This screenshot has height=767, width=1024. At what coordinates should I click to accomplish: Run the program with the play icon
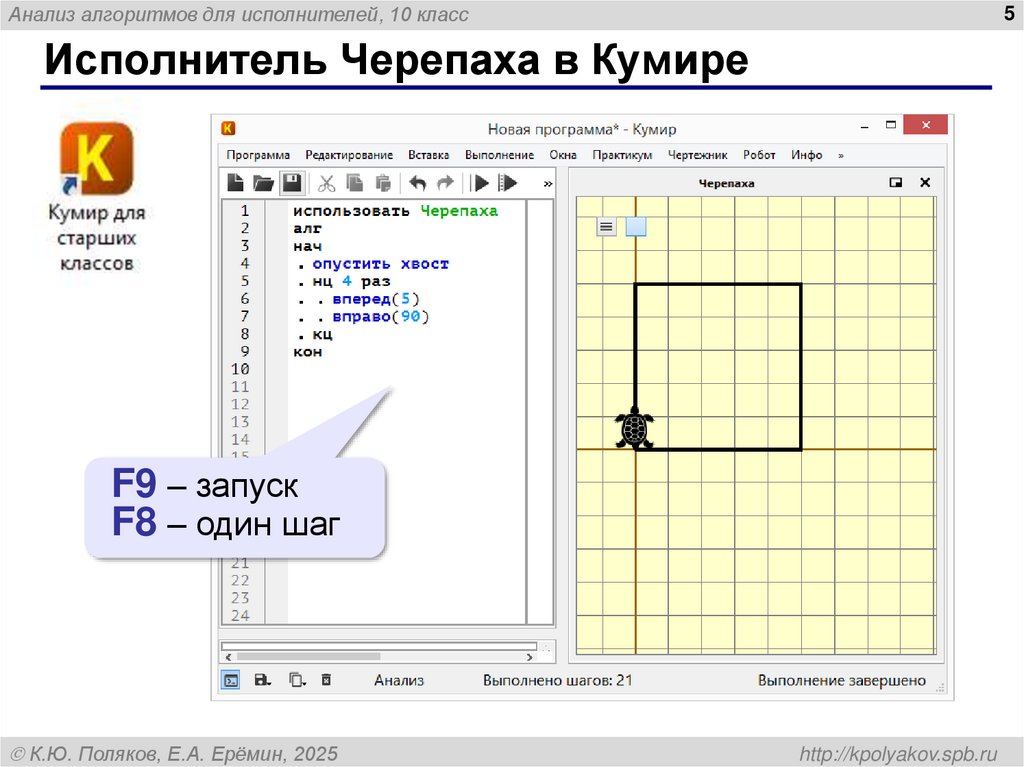[481, 183]
